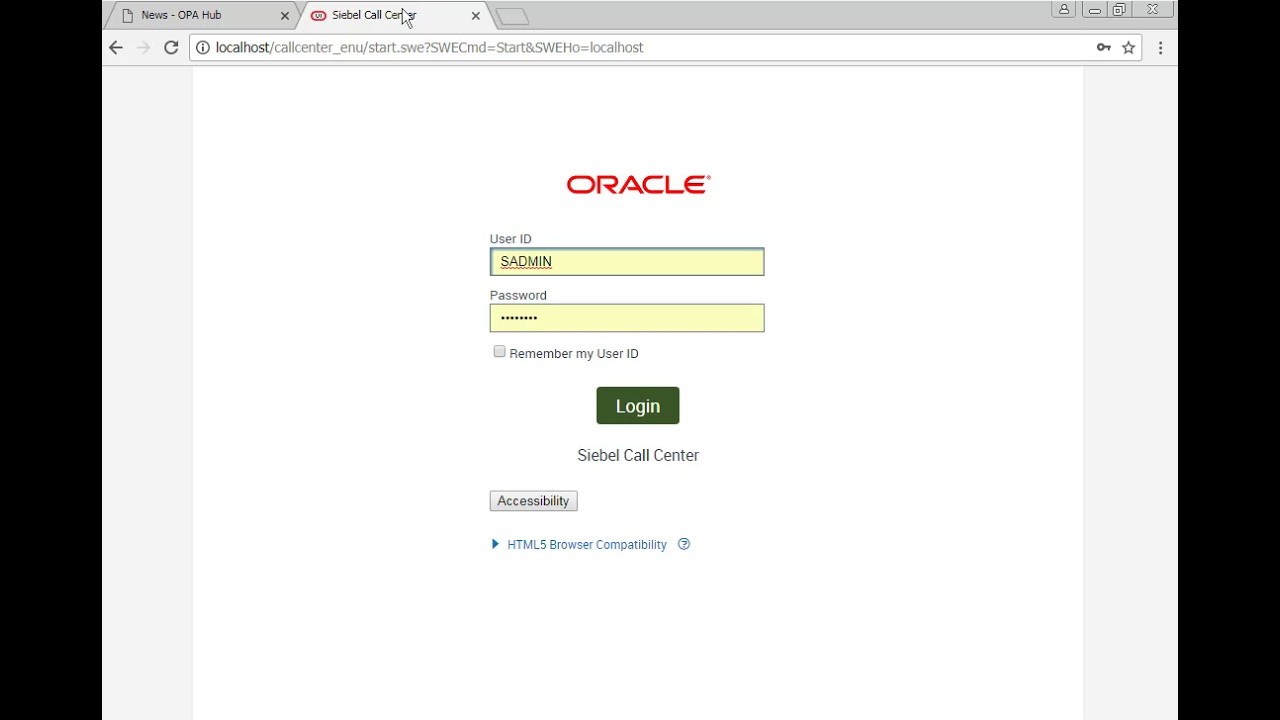Image resolution: width=1280 pixels, height=720 pixels.
Task: Focus the User ID field
Action: click(627, 262)
